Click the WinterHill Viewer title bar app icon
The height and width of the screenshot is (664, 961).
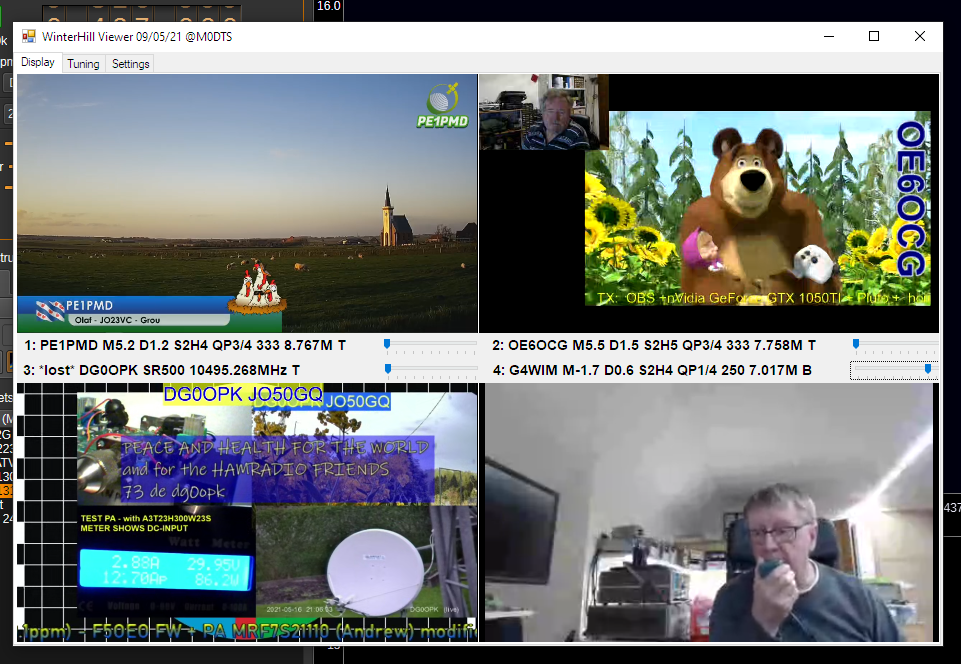click(29, 37)
